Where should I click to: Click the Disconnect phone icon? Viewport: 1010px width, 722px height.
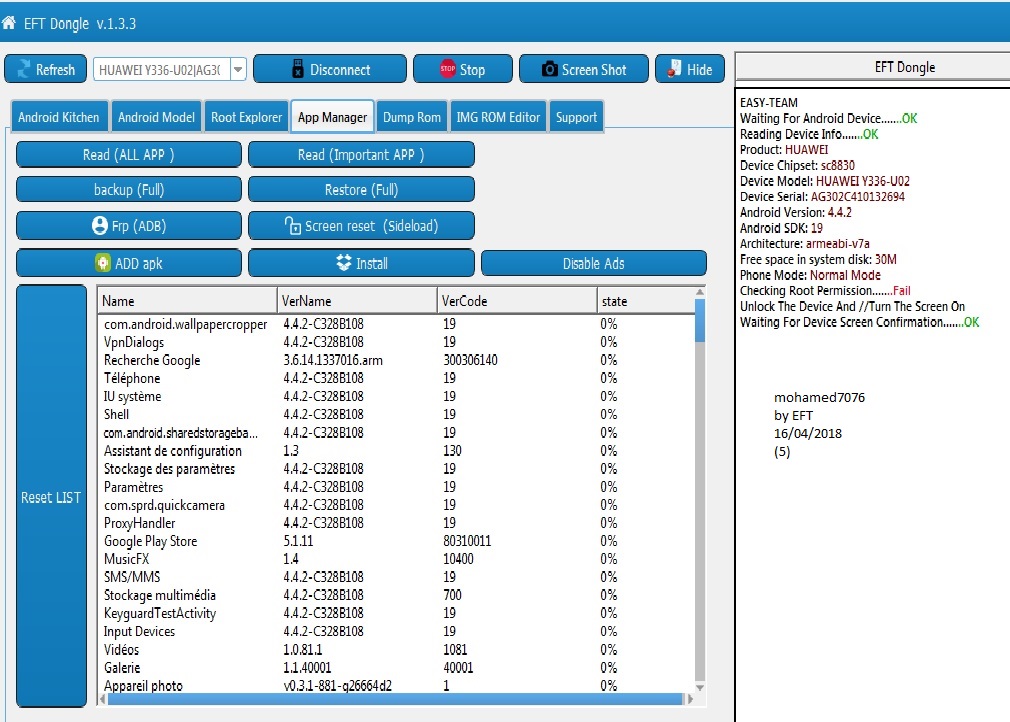pyautogui.click(x=298, y=69)
